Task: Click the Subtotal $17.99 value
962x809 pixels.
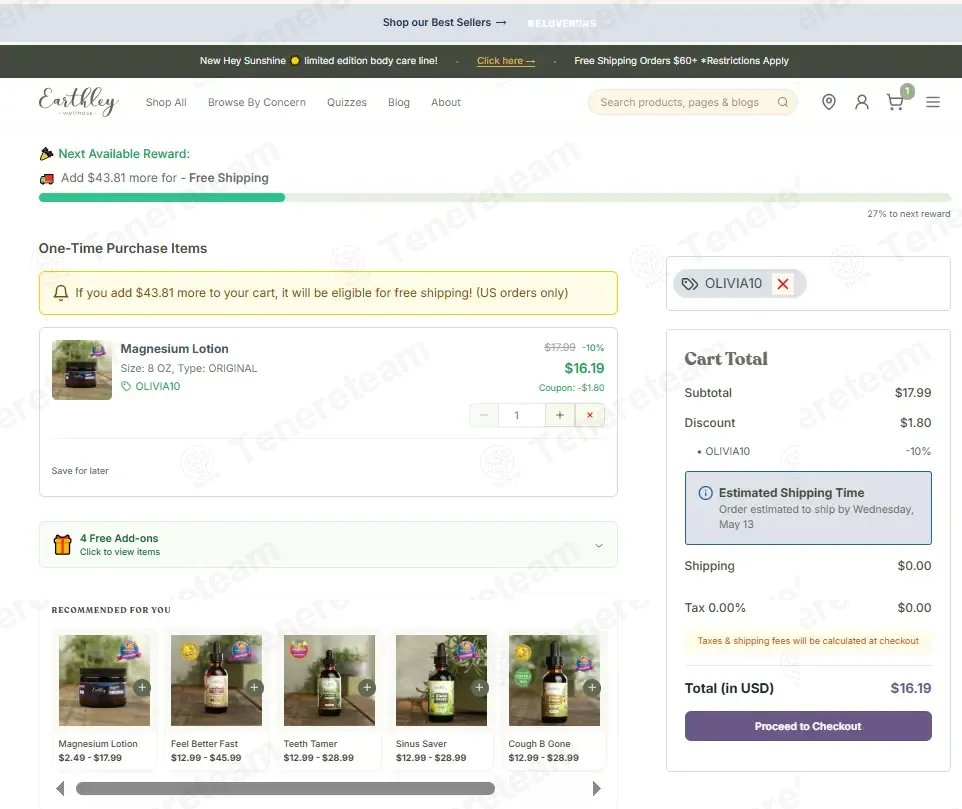Action: pos(913,393)
